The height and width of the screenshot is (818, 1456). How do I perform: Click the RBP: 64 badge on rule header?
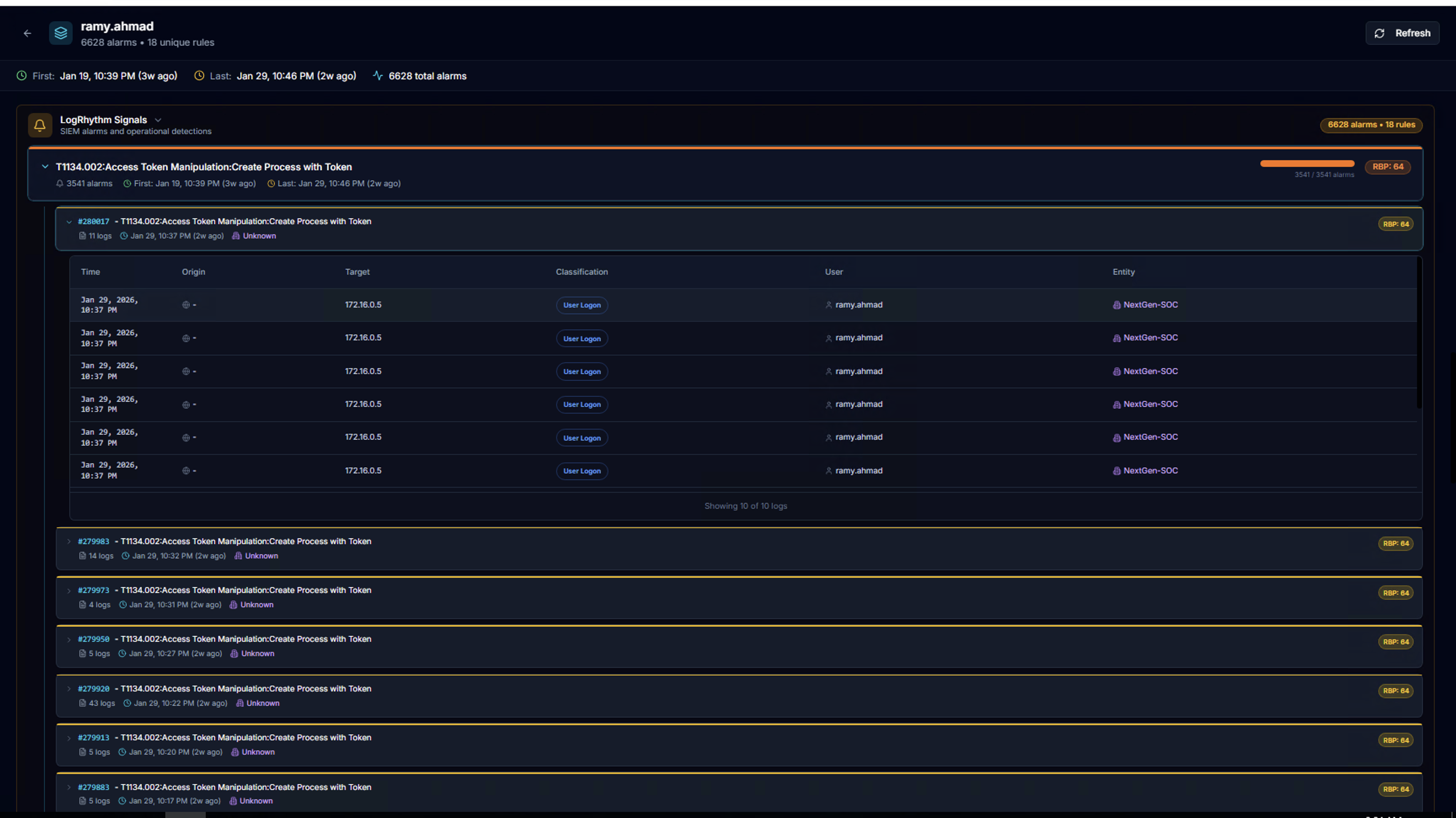[1388, 167]
